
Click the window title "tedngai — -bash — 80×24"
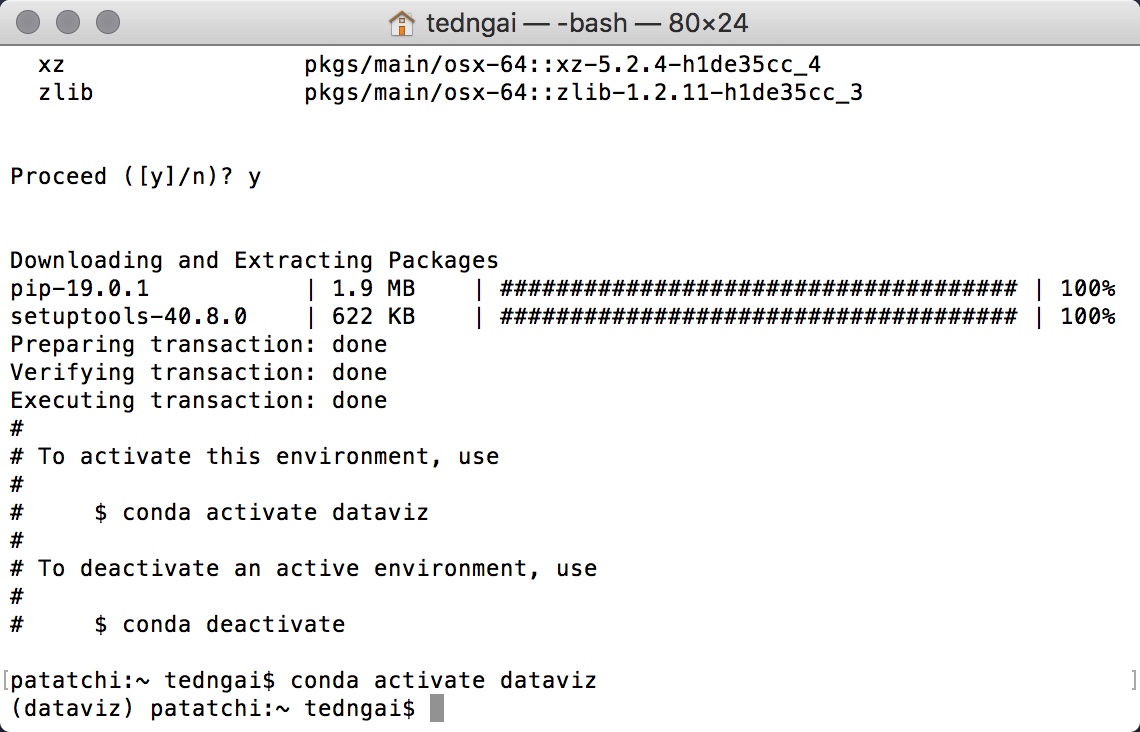coord(586,22)
